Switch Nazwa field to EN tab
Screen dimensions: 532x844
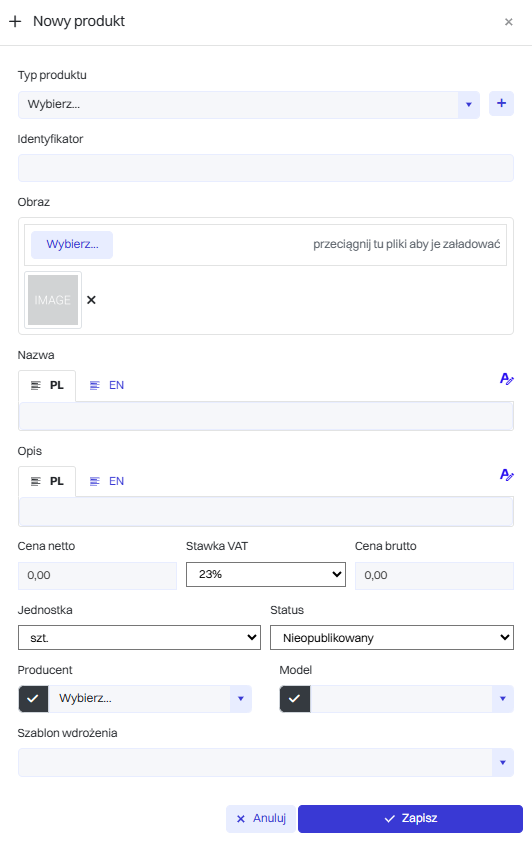click(107, 385)
